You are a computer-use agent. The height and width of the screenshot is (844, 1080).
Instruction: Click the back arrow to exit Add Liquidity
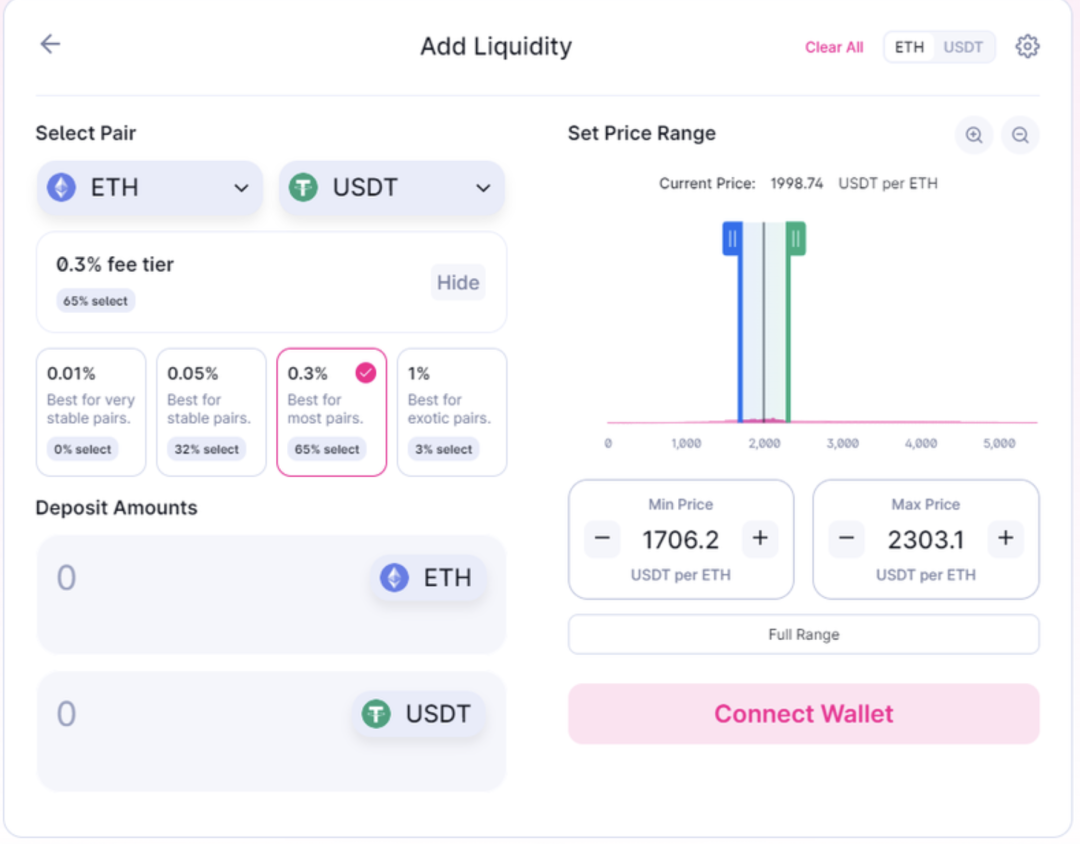coord(50,44)
